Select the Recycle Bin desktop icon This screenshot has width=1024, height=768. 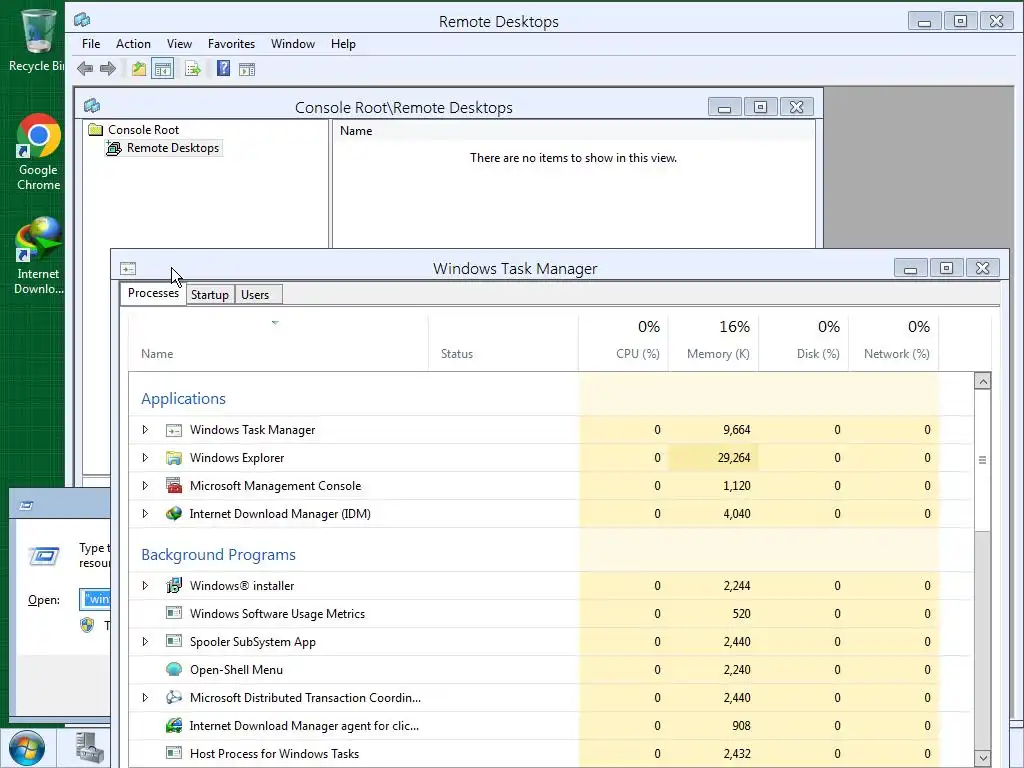(36, 39)
